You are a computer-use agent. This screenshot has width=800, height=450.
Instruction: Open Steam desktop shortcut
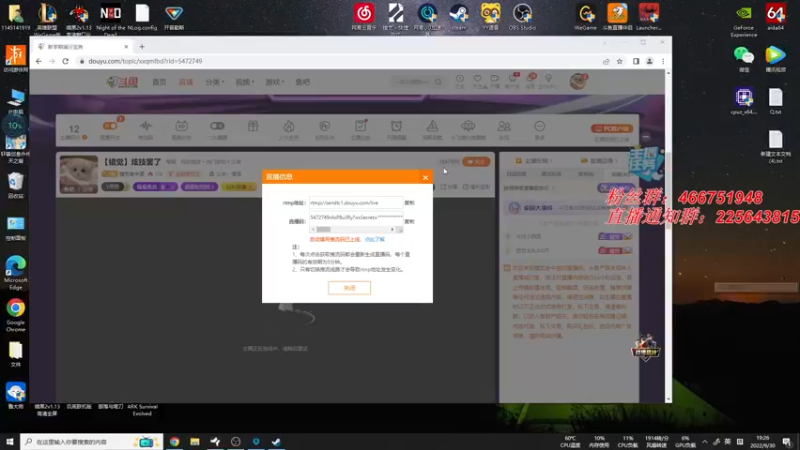(459, 17)
